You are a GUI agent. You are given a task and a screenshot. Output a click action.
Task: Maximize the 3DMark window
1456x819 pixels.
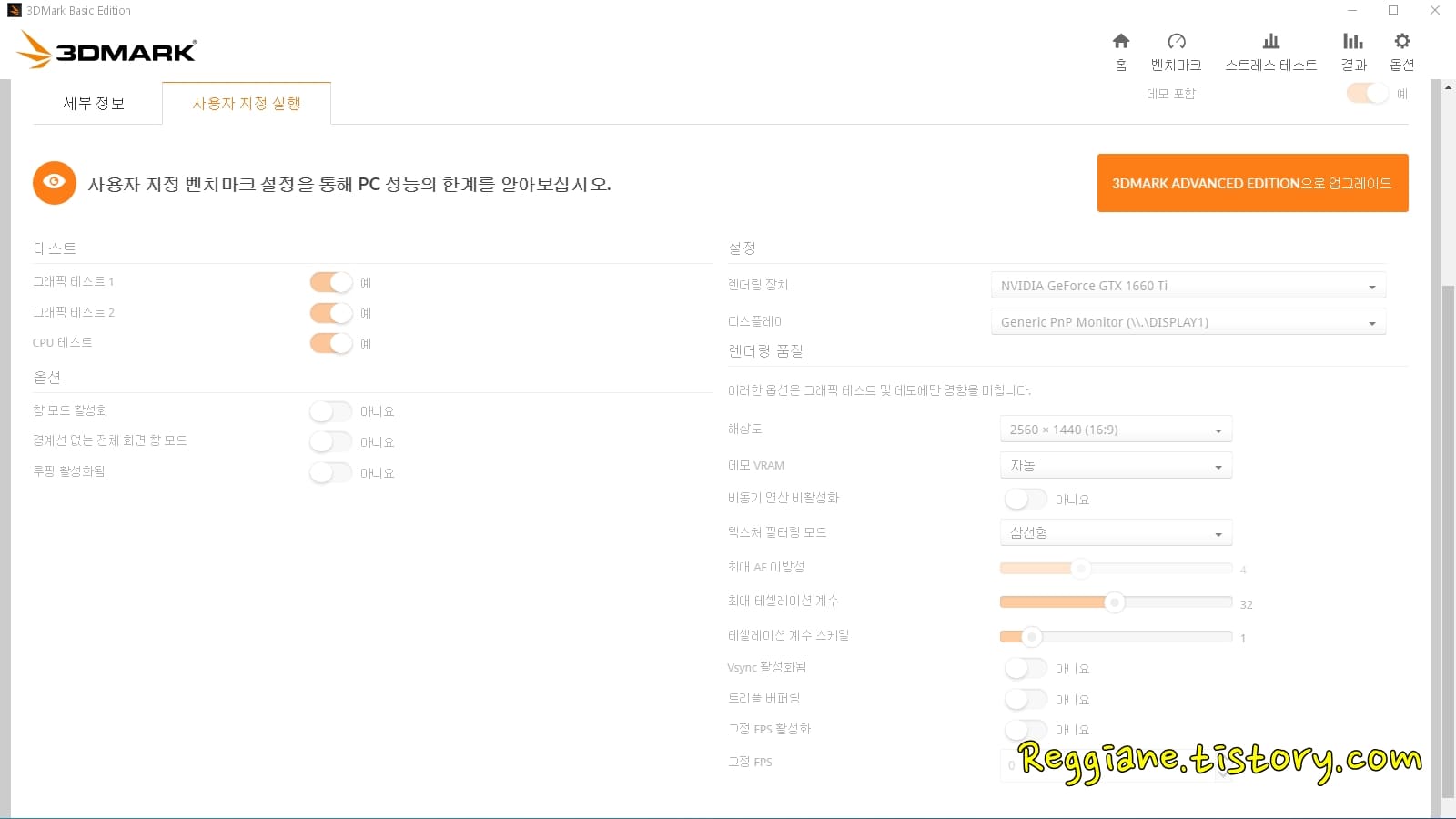point(1393,11)
